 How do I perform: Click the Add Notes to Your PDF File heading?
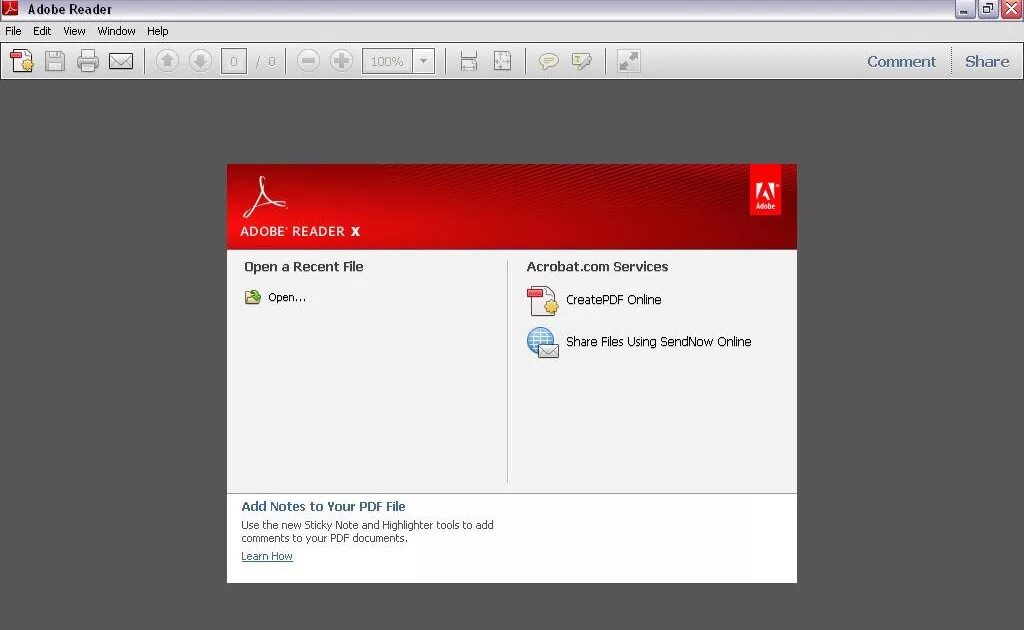323,506
